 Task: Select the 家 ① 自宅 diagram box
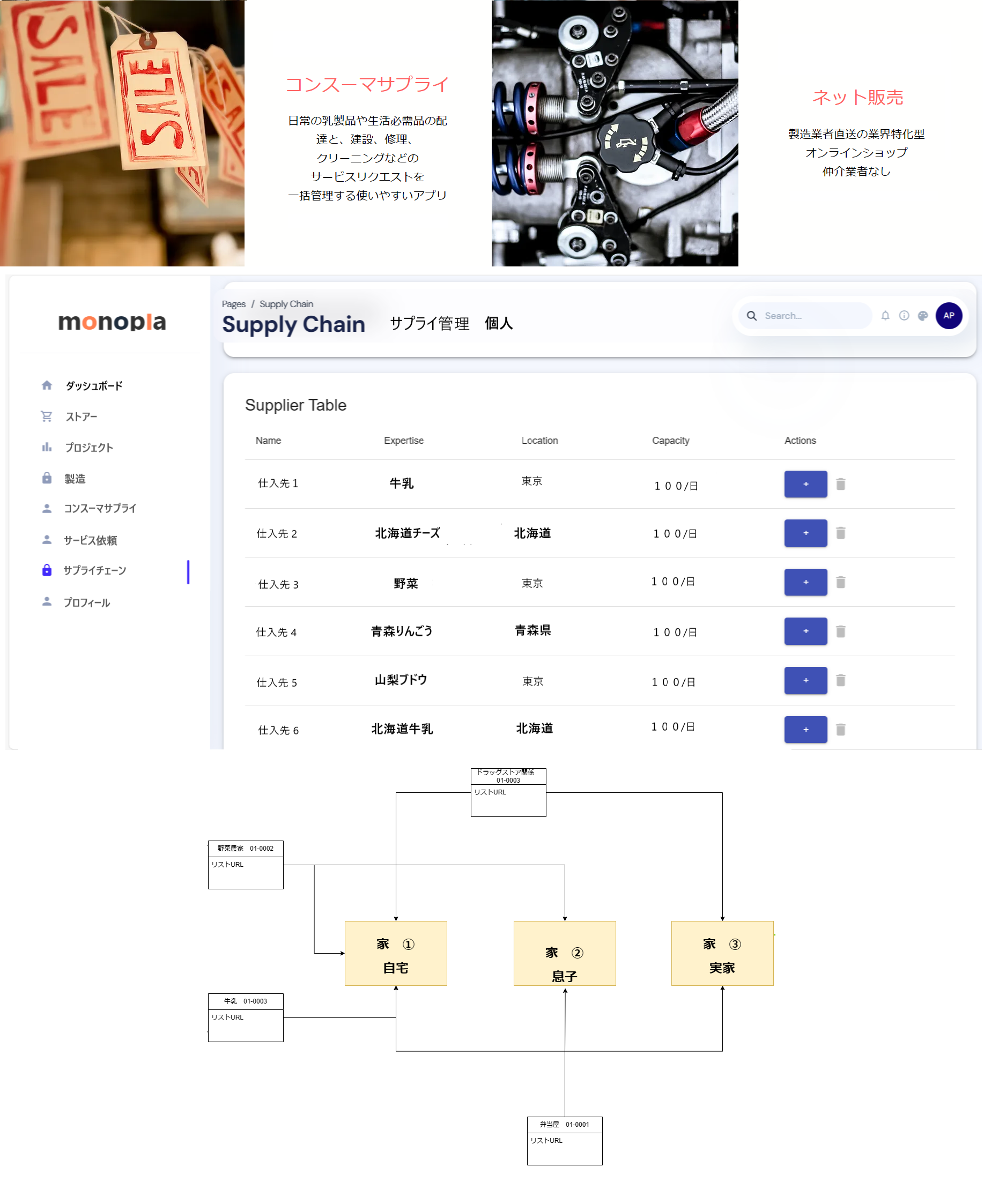(396, 955)
